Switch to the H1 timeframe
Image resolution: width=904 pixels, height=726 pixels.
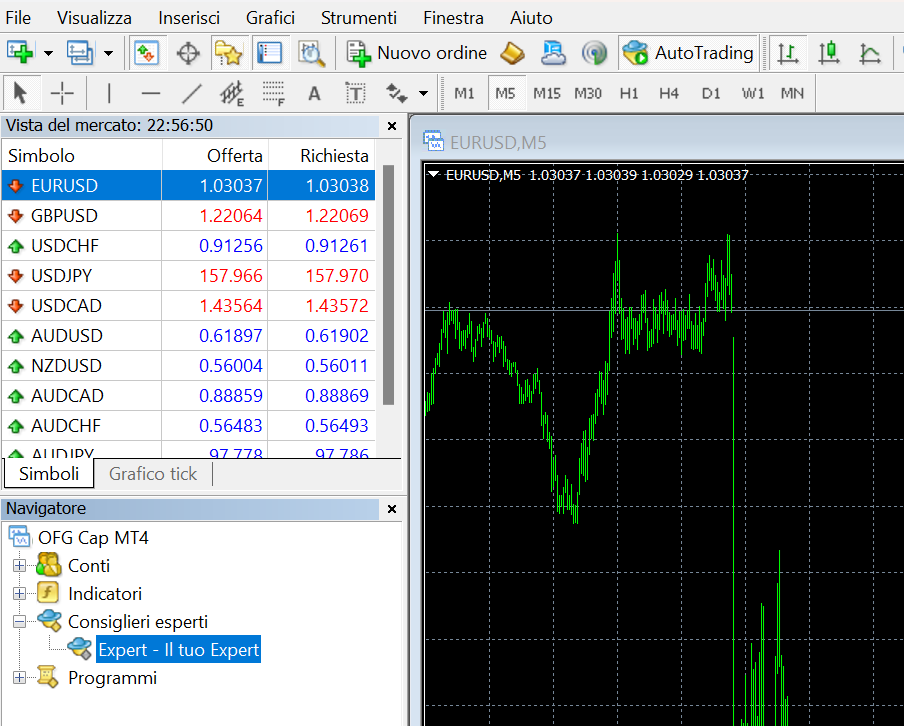pos(629,94)
